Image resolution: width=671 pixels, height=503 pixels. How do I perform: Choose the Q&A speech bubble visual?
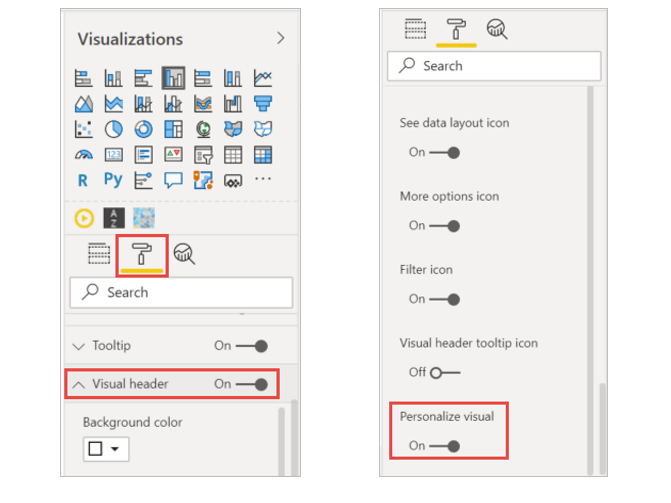(173, 181)
